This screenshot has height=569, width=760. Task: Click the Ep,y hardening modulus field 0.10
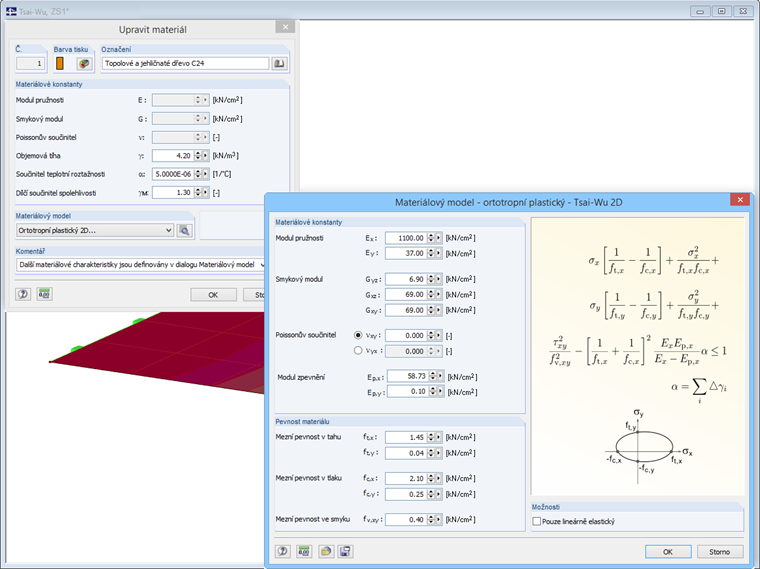click(408, 392)
